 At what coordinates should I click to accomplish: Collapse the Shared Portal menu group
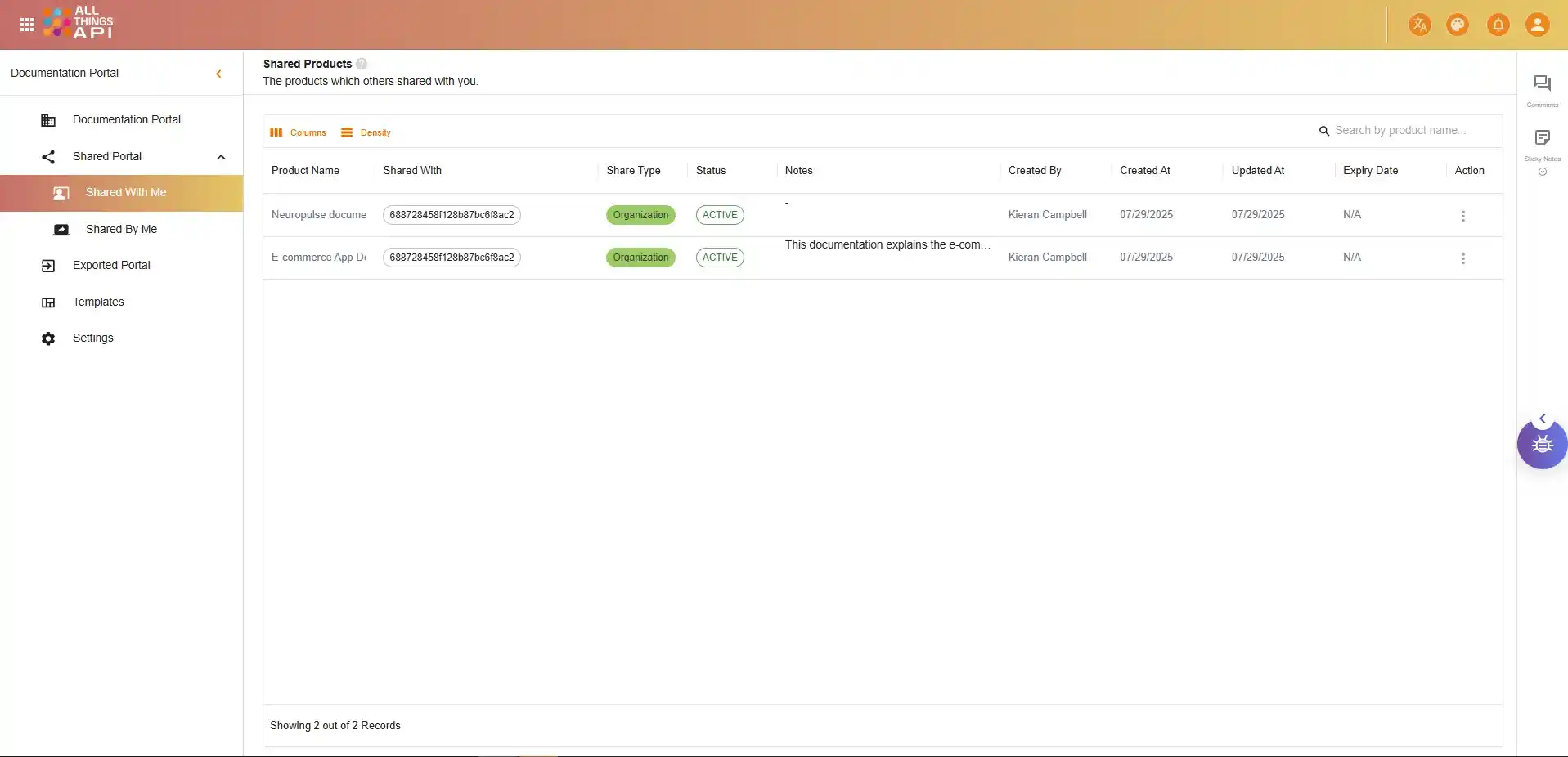[221, 157]
